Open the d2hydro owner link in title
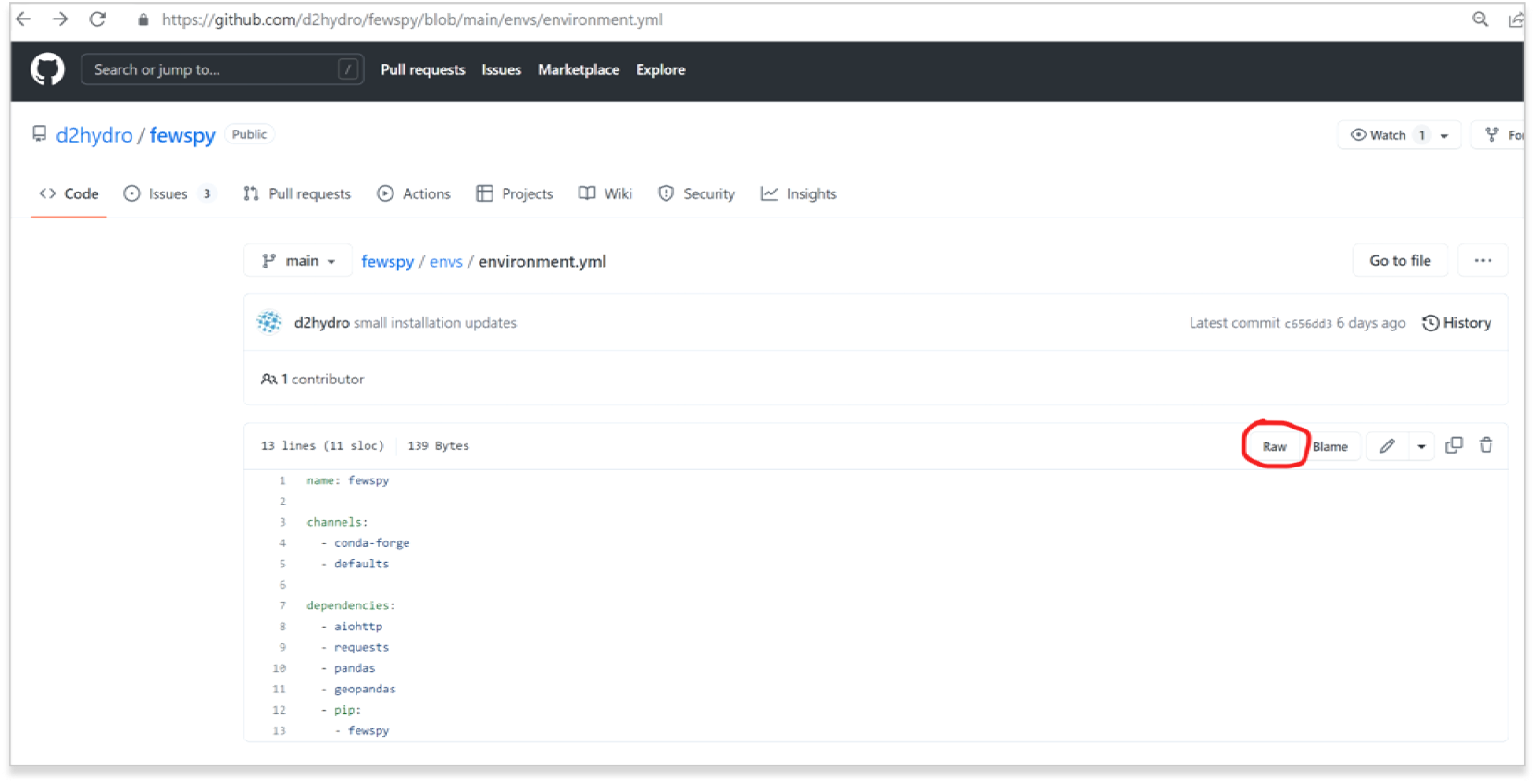Viewport: 1535px width, 784px height. 94,135
